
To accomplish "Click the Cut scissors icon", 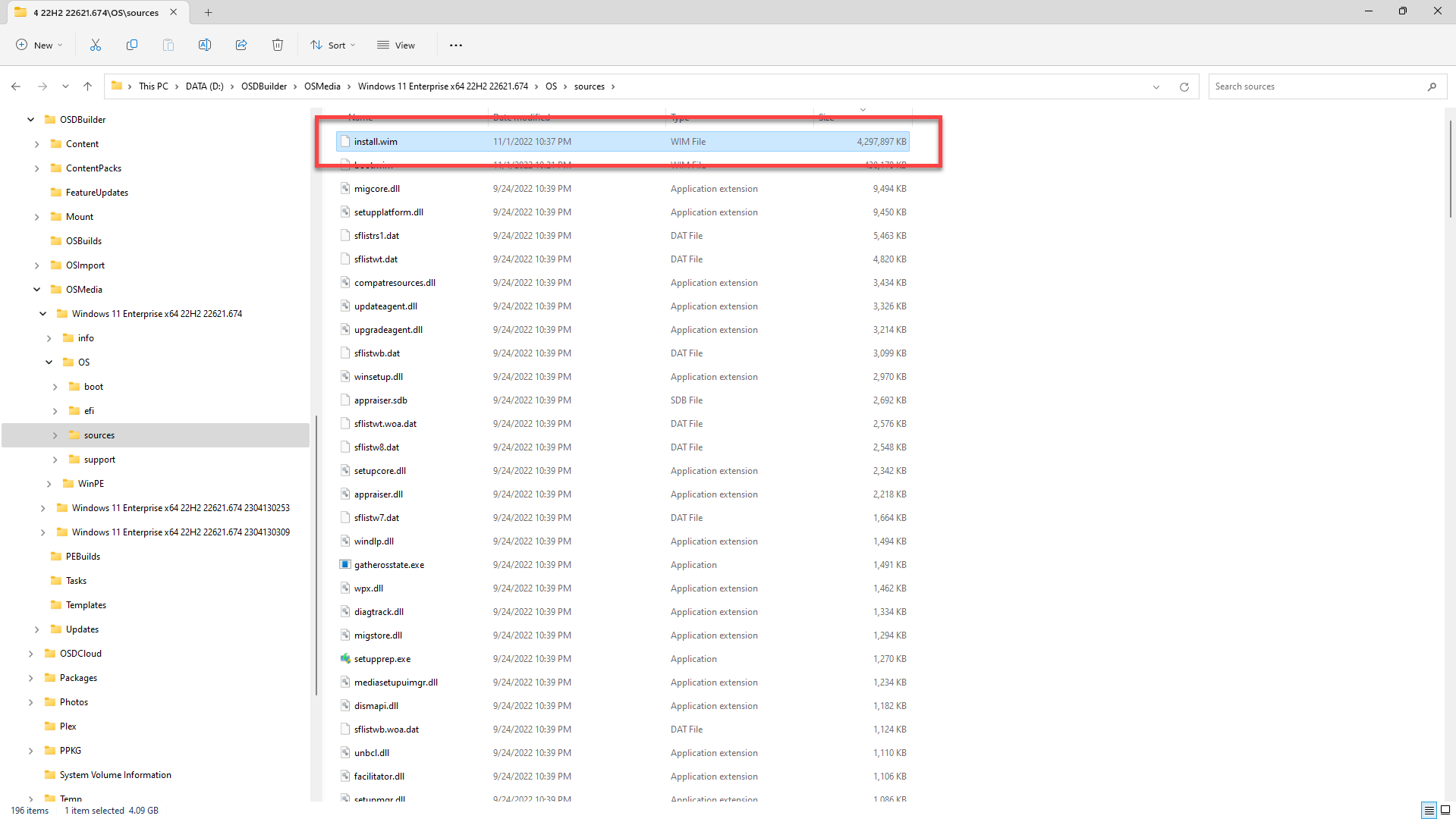I will click(x=96, y=45).
